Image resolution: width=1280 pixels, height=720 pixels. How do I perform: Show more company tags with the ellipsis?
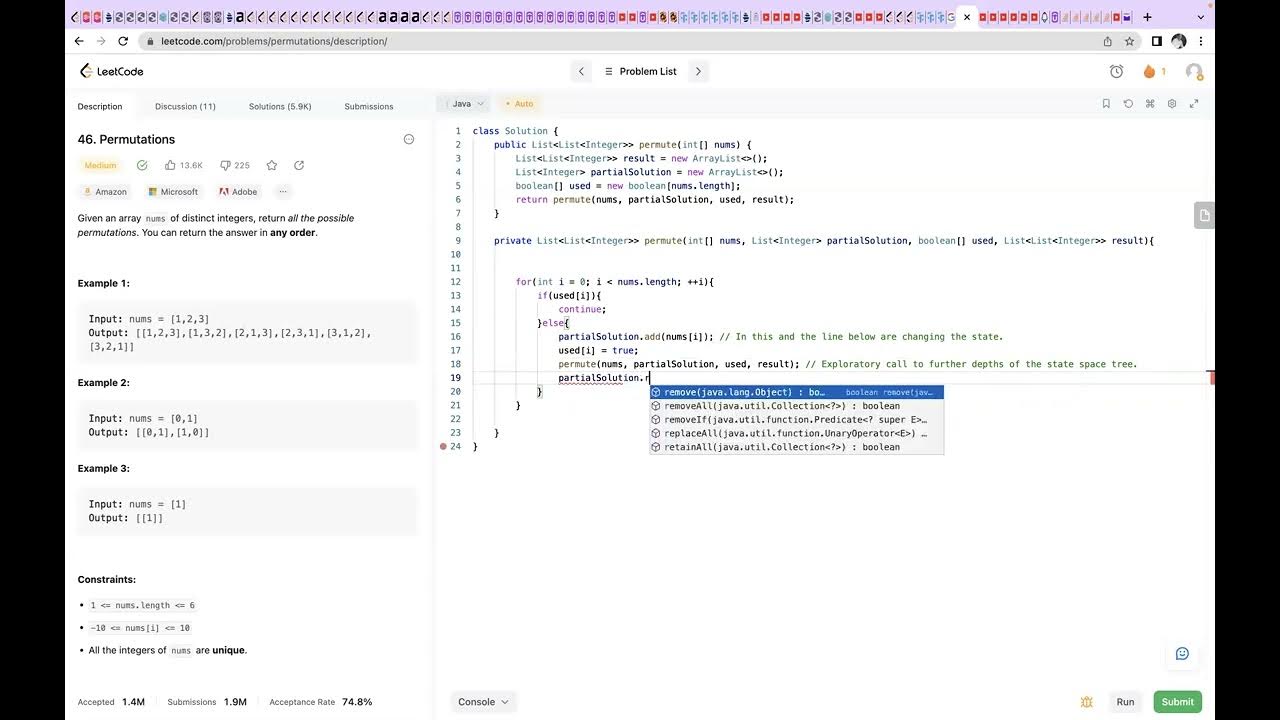tap(283, 192)
